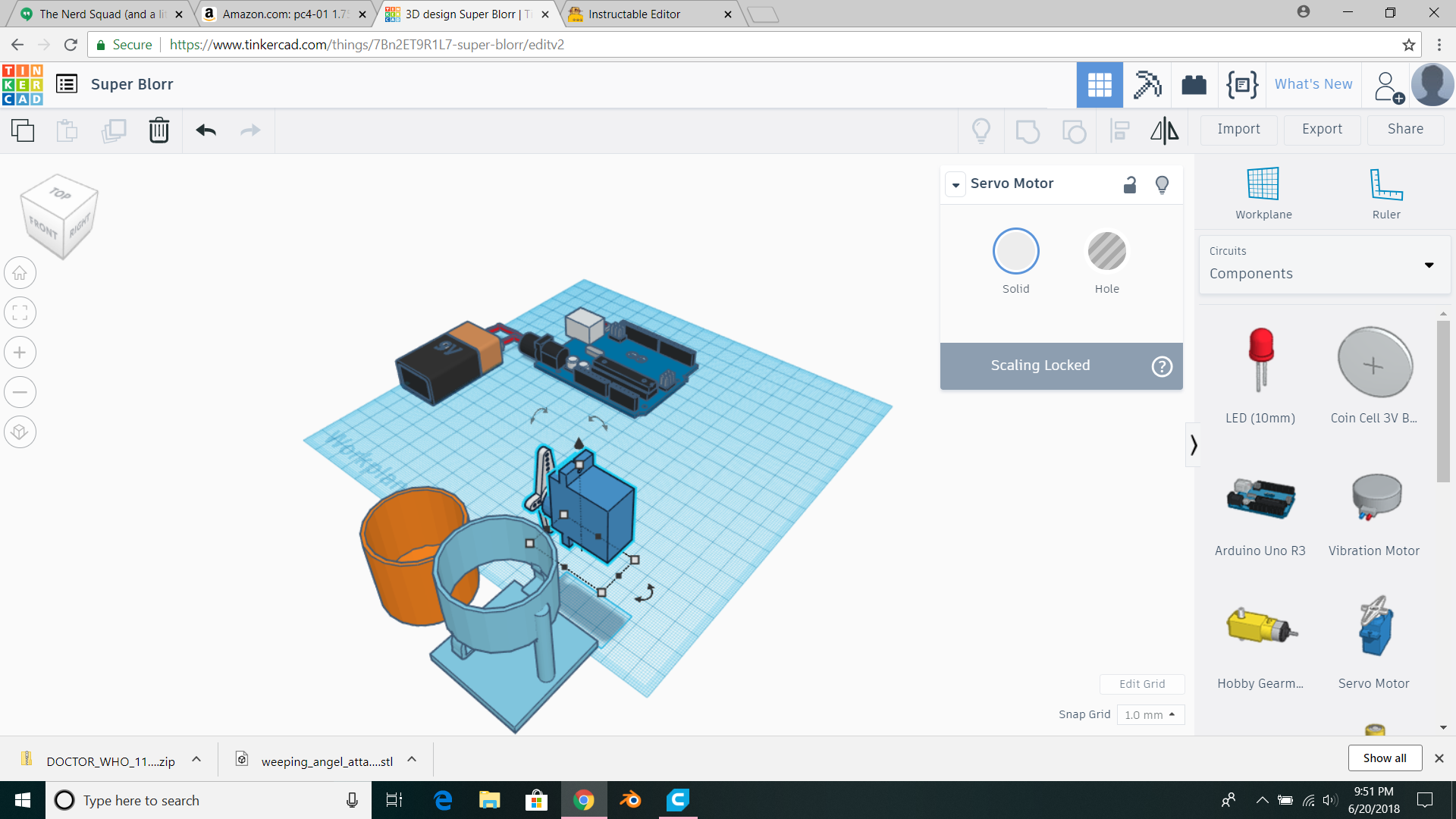The width and height of the screenshot is (1456, 819).
Task: Open the Tinkercad logo home link
Action: pyautogui.click(x=23, y=84)
